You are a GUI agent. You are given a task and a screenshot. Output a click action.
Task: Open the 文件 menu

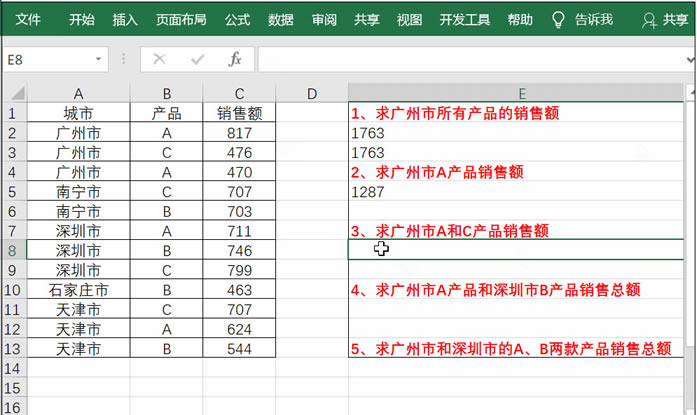click(x=28, y=19)
